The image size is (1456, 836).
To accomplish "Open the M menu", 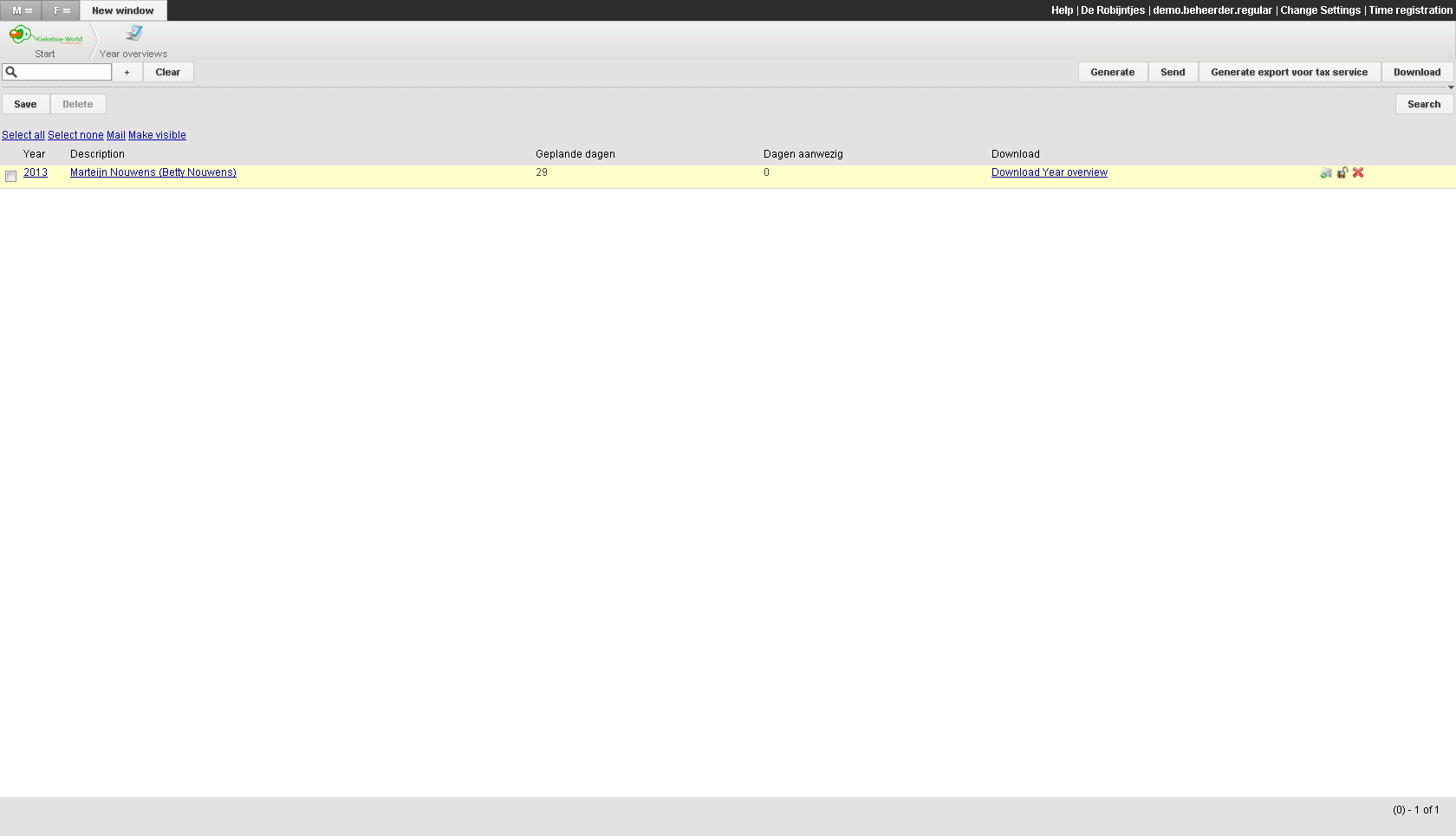I will click(x=22, y=10).
